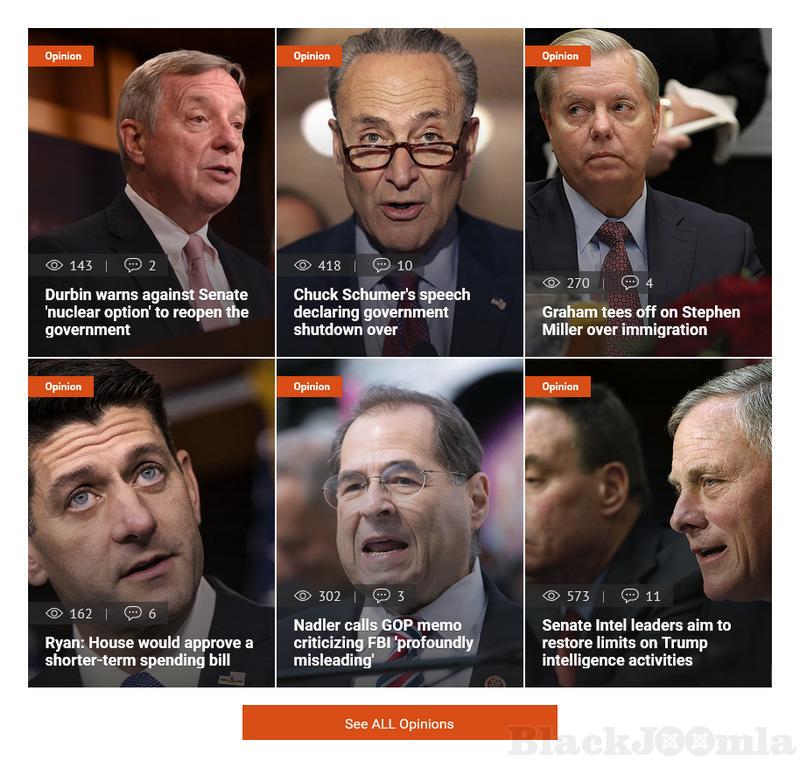Click the eye icon next to 302
800x761 pixels.
(x=303, y=596)
